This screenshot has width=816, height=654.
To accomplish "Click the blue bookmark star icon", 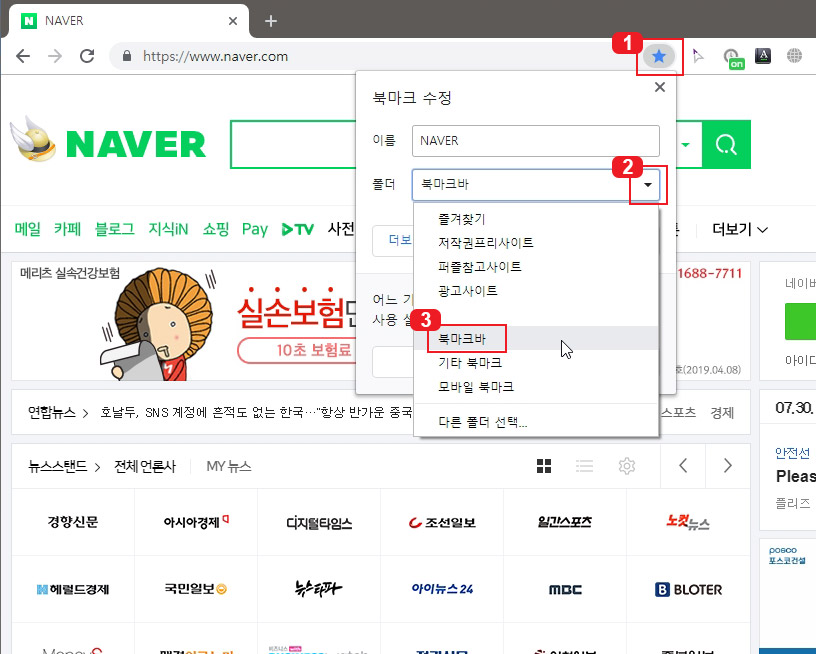I will click(x=659, y=56).
